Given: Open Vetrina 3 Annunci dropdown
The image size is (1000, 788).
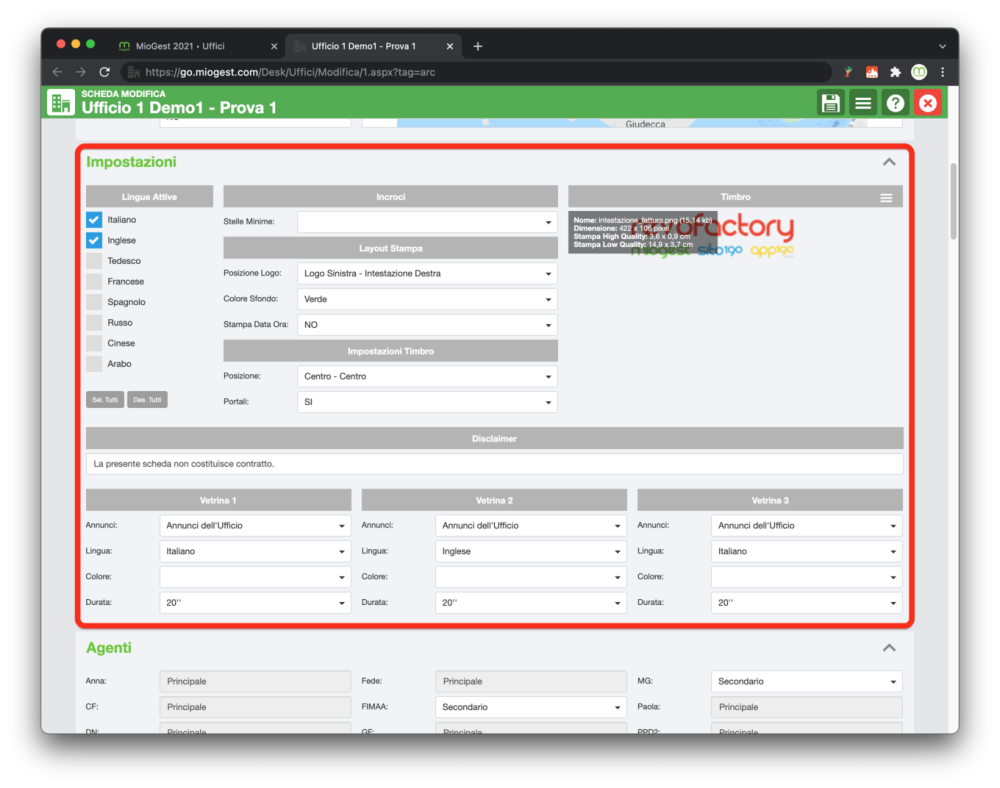Looking at the screenshot, I should point(807,525).
